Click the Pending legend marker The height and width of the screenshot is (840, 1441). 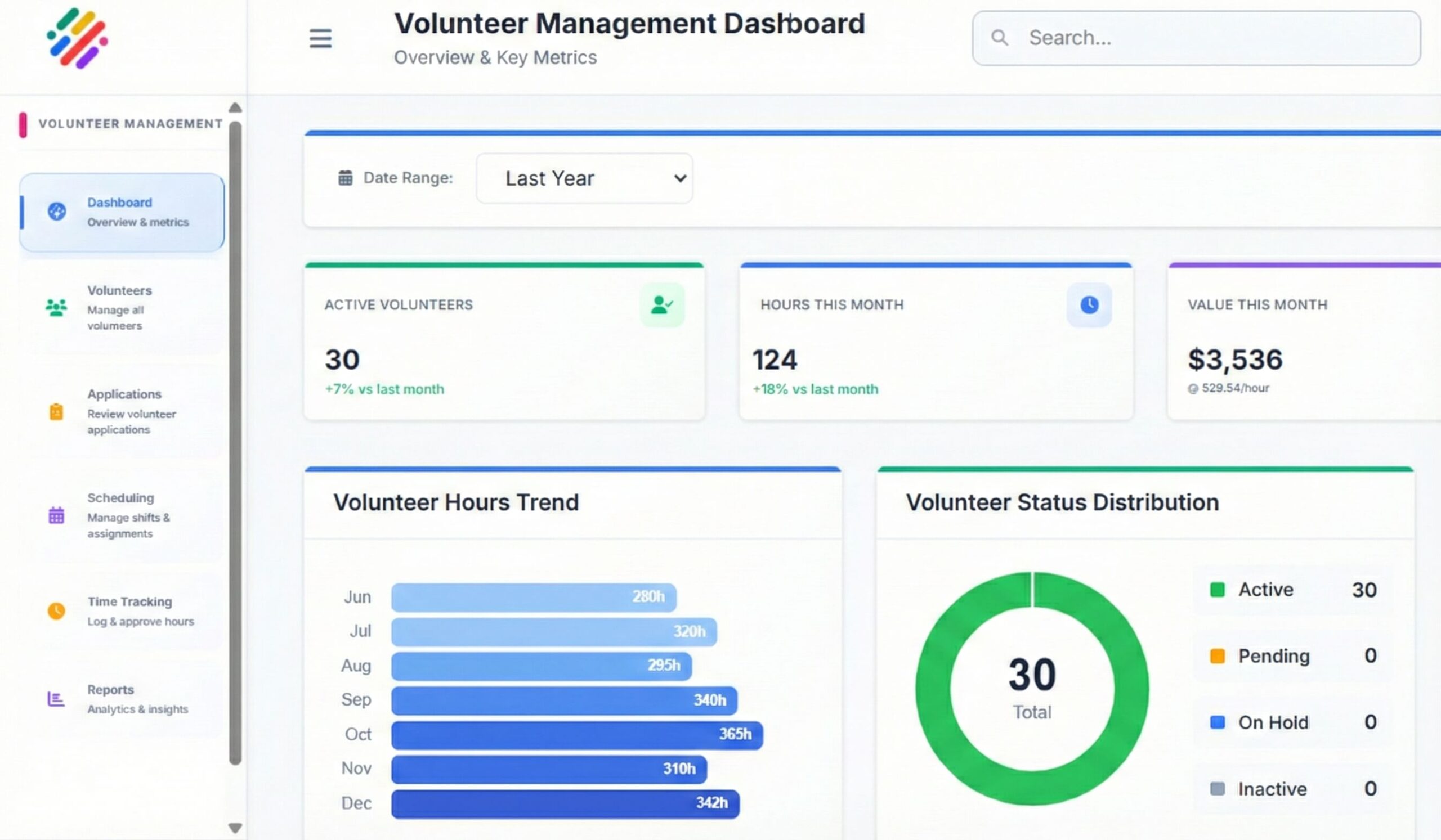click(1218, 656)
